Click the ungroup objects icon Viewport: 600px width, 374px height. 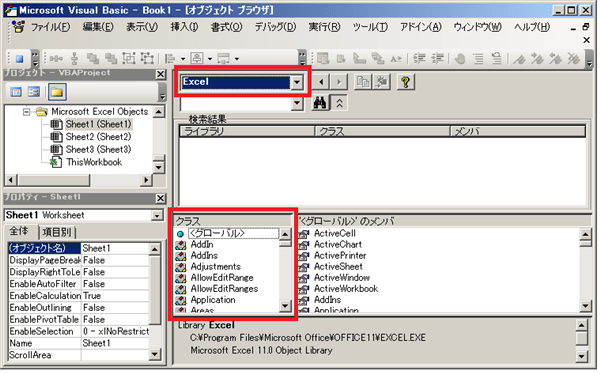click(147, 59)
